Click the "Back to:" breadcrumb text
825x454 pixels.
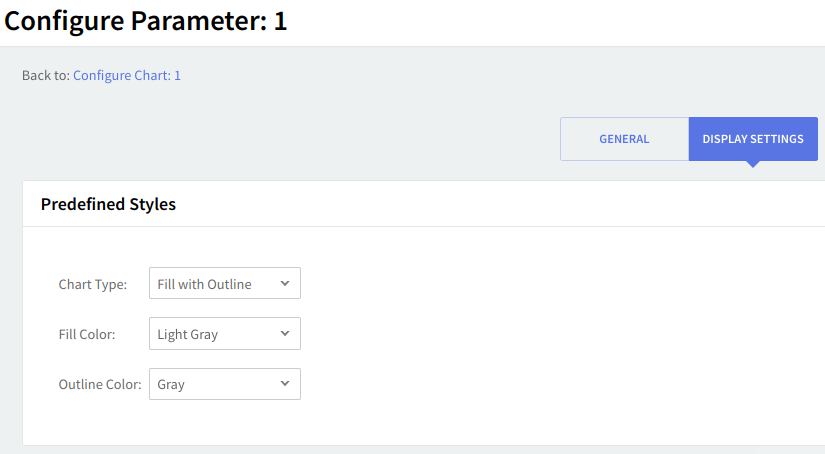click(46, 75)
